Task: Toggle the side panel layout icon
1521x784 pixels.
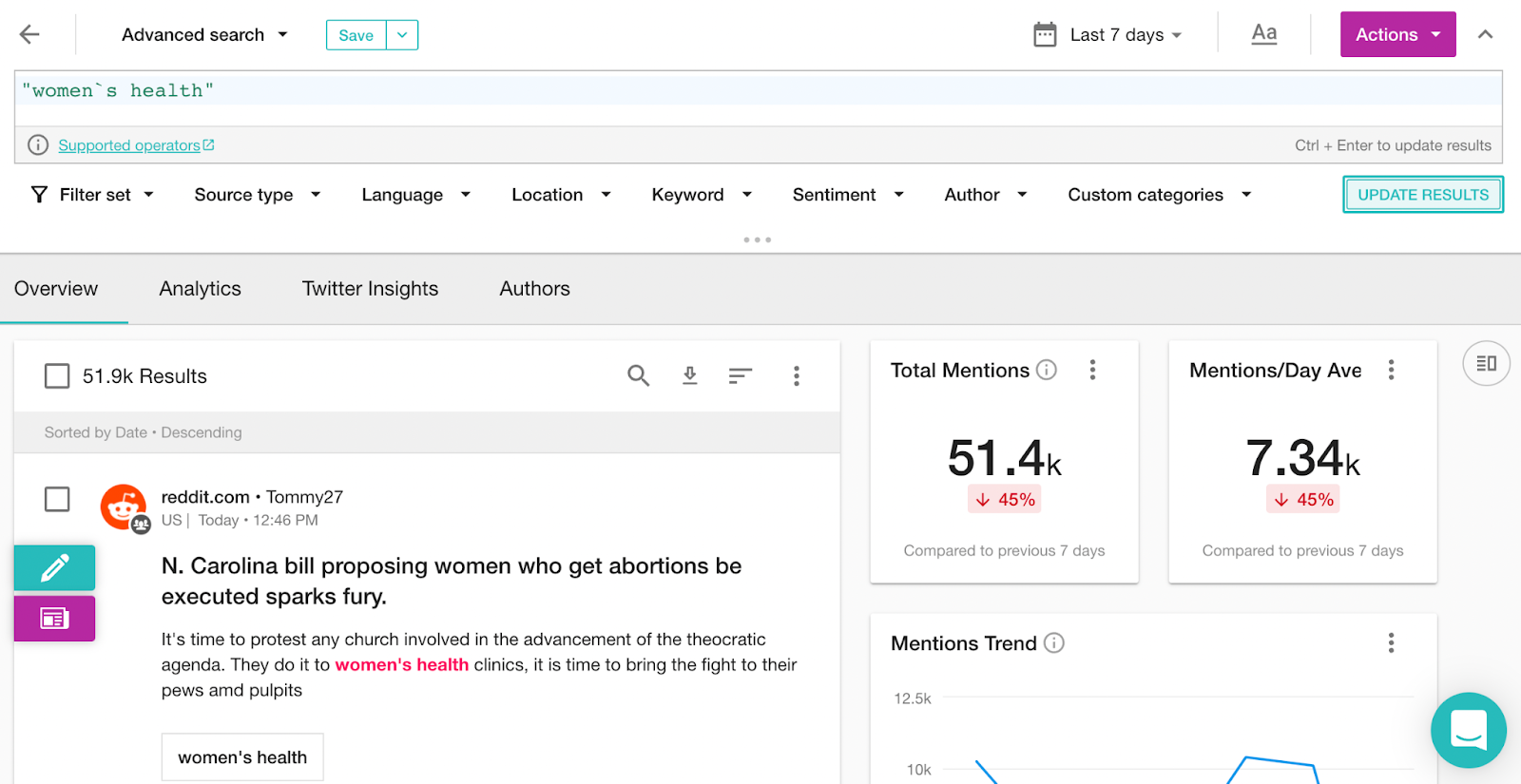Action: pos(1486,363)
